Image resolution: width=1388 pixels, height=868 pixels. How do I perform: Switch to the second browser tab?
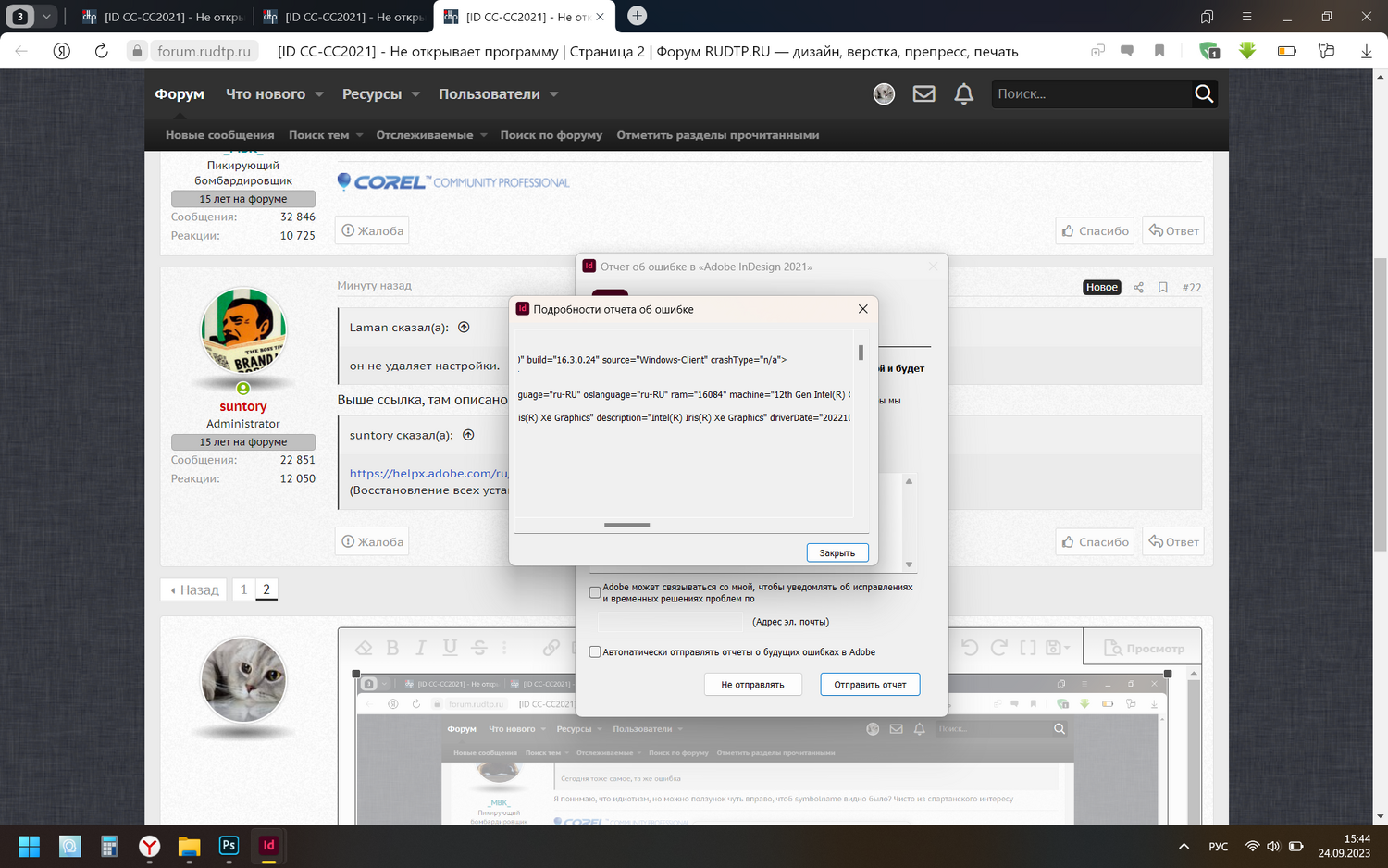click(343, 17)
